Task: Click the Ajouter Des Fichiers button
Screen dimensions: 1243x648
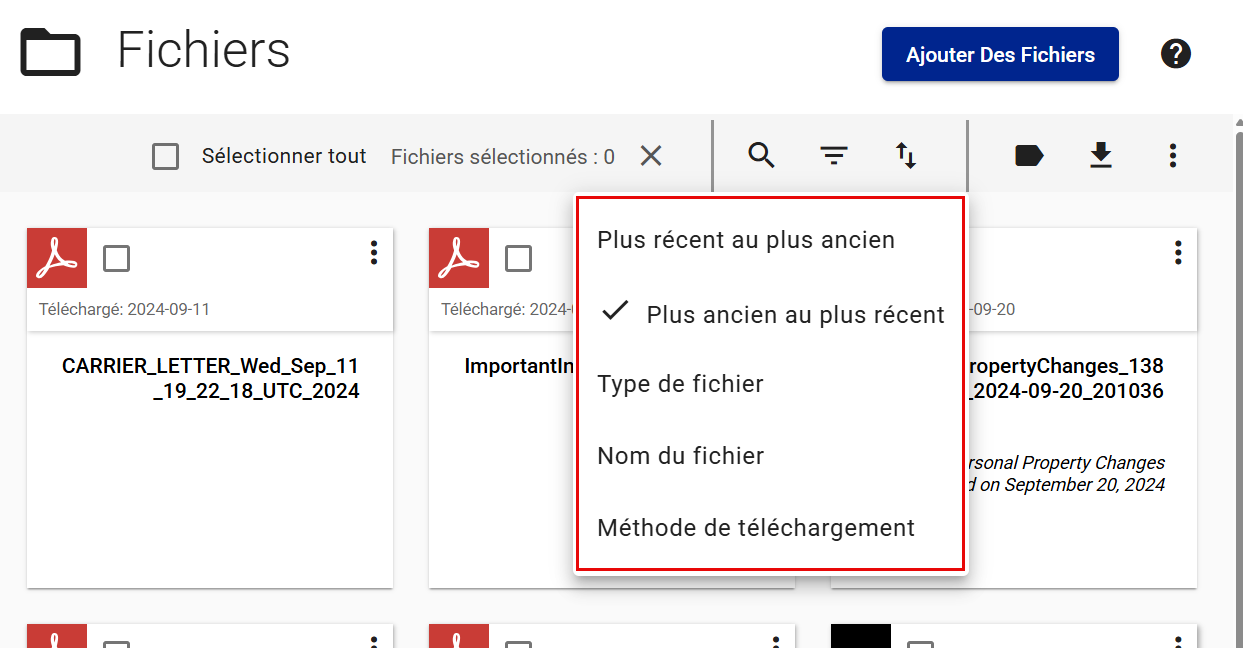Action: pos(1000,55)
